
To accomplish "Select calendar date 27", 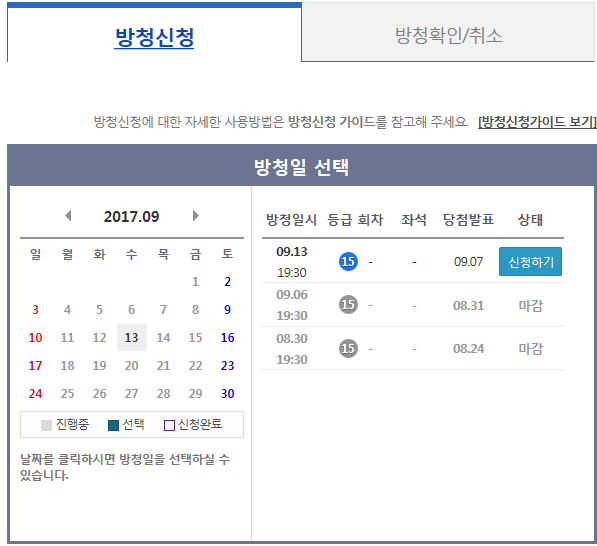I will (x=131, y=393).
